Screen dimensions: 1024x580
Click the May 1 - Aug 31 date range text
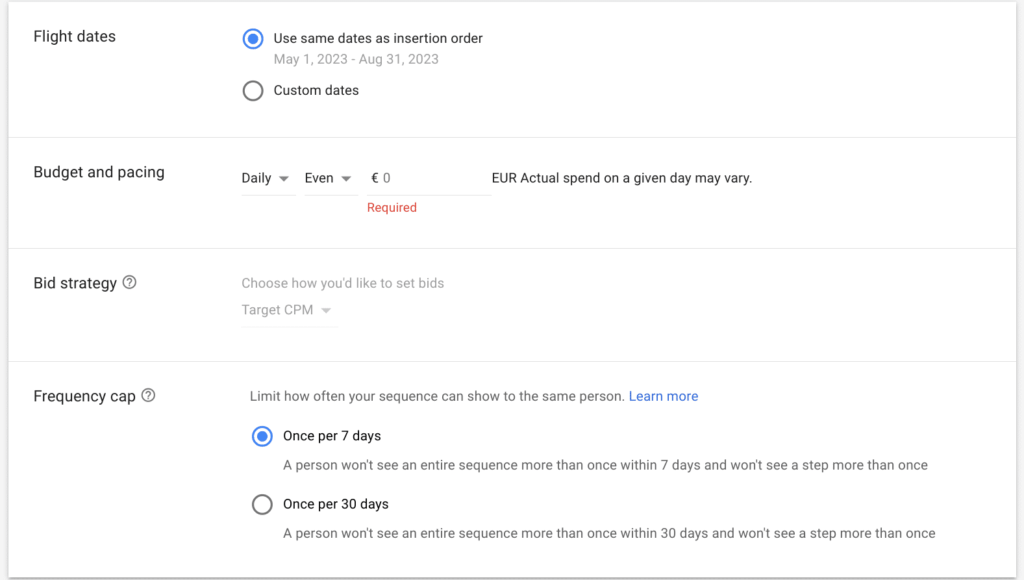coord(356,59)
